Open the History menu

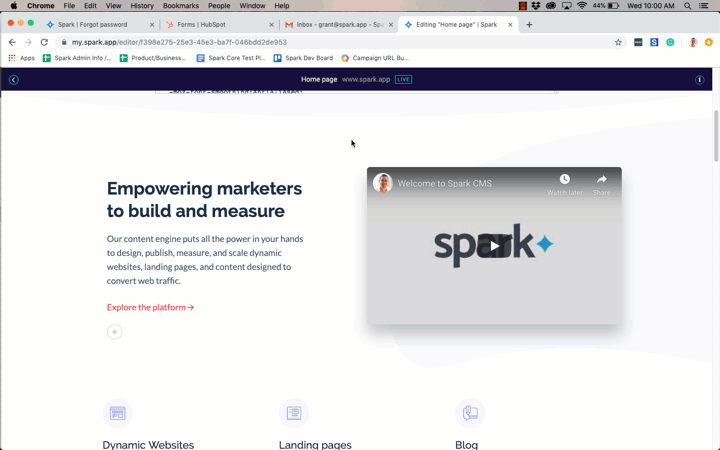coord(142,6)
